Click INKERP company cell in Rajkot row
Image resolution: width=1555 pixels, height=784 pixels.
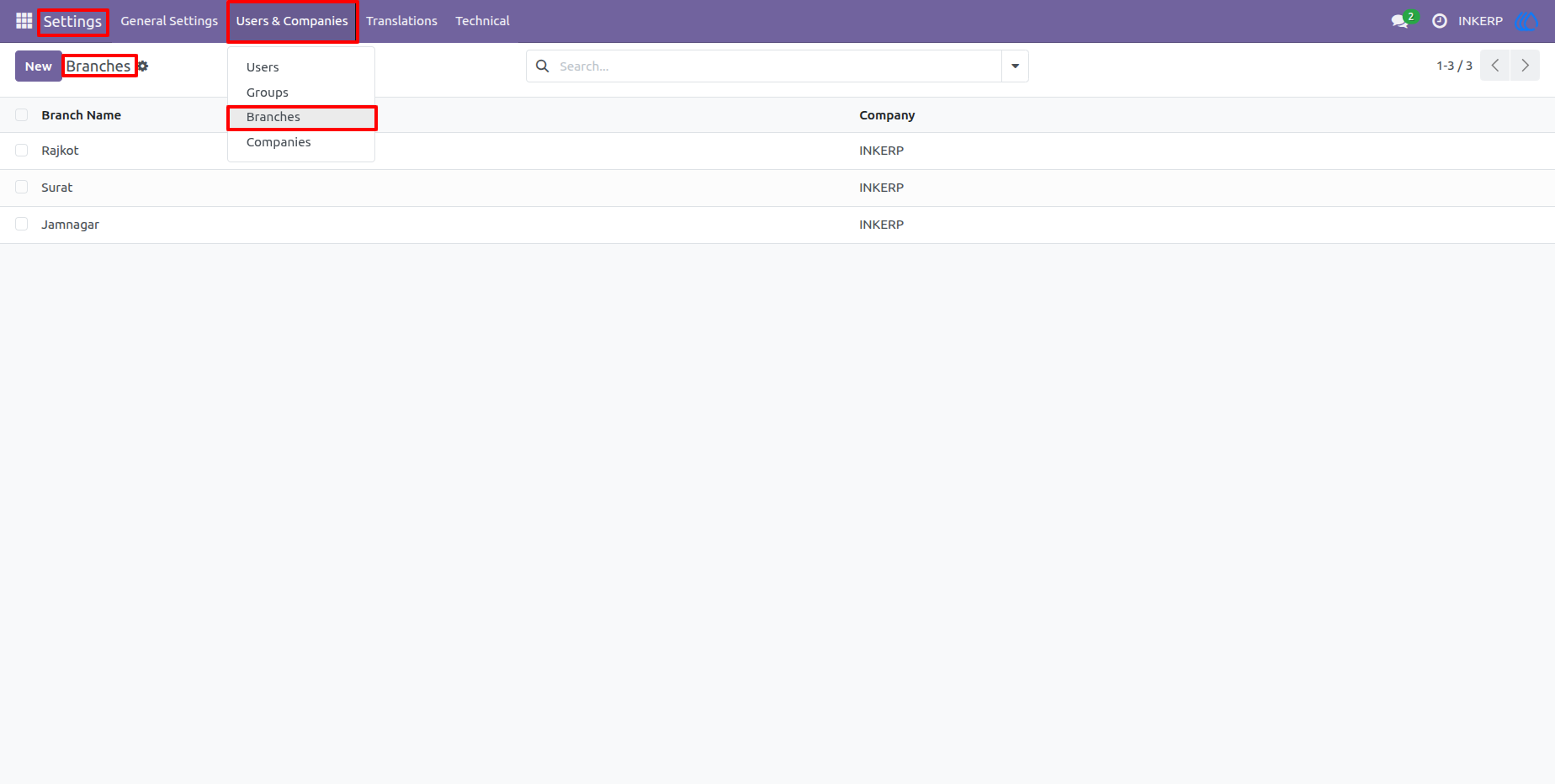tap(881, 151)
